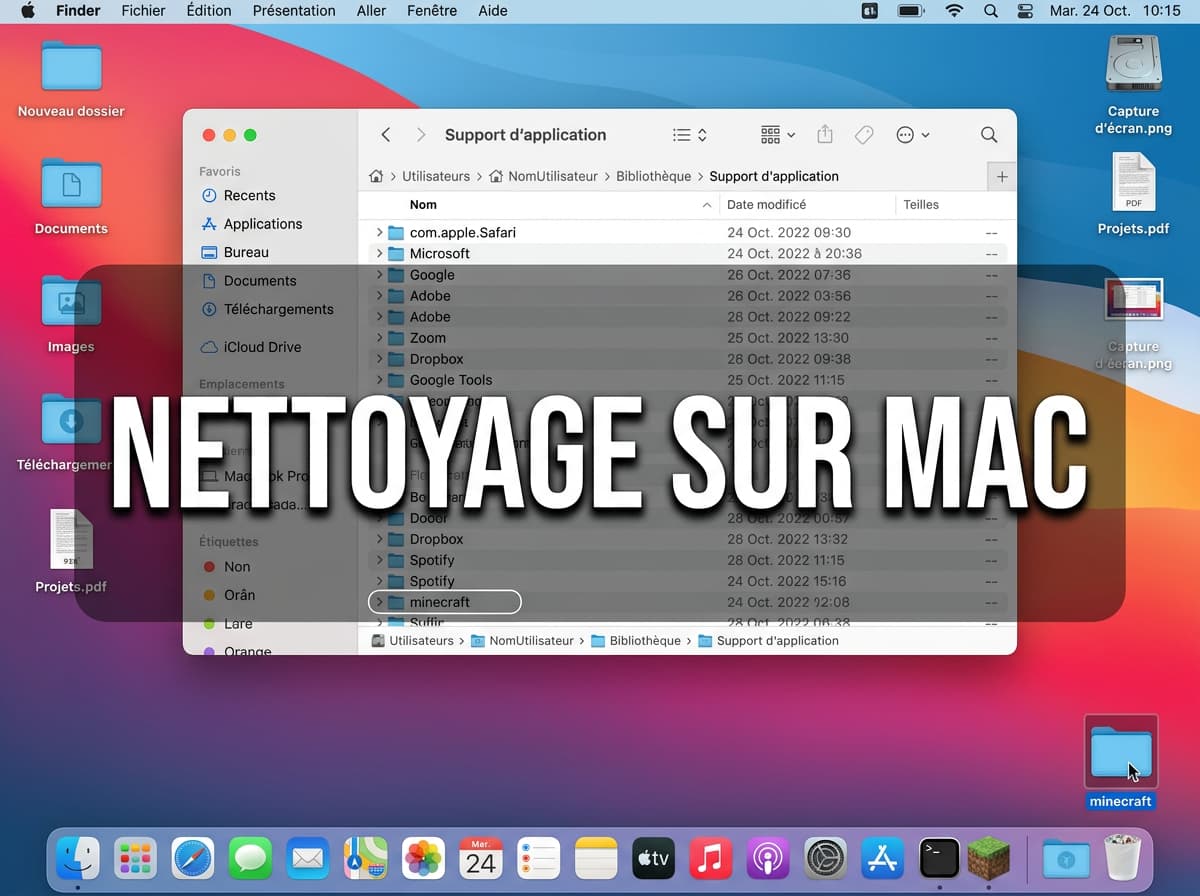
Task: Select the Microsoft folder row
Action: click(687, 253)
